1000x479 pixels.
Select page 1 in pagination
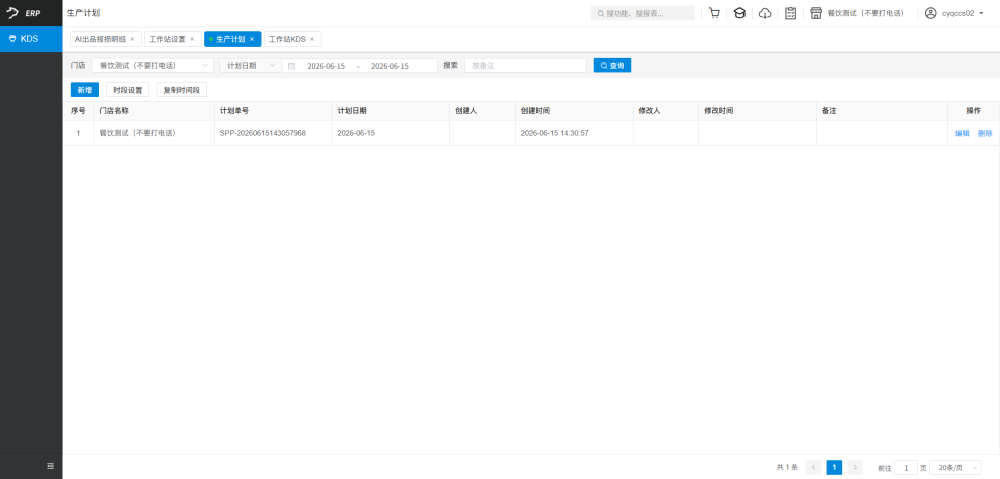coord(834,468)
